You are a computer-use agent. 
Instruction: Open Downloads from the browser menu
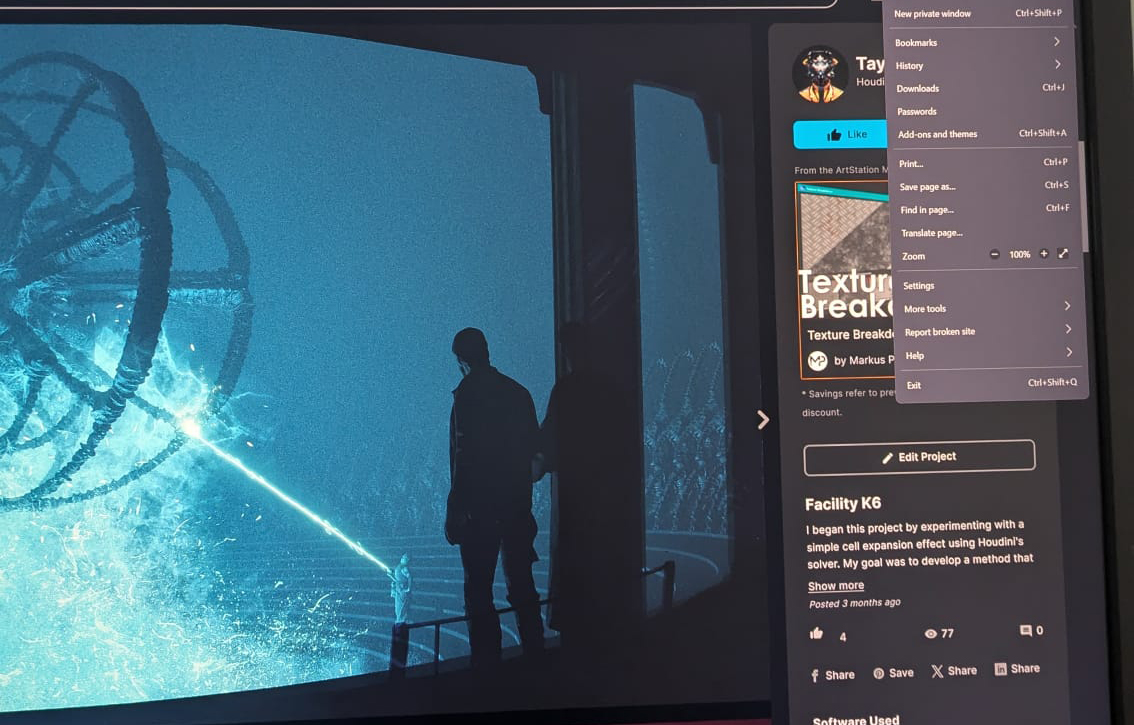click(981, 88)
